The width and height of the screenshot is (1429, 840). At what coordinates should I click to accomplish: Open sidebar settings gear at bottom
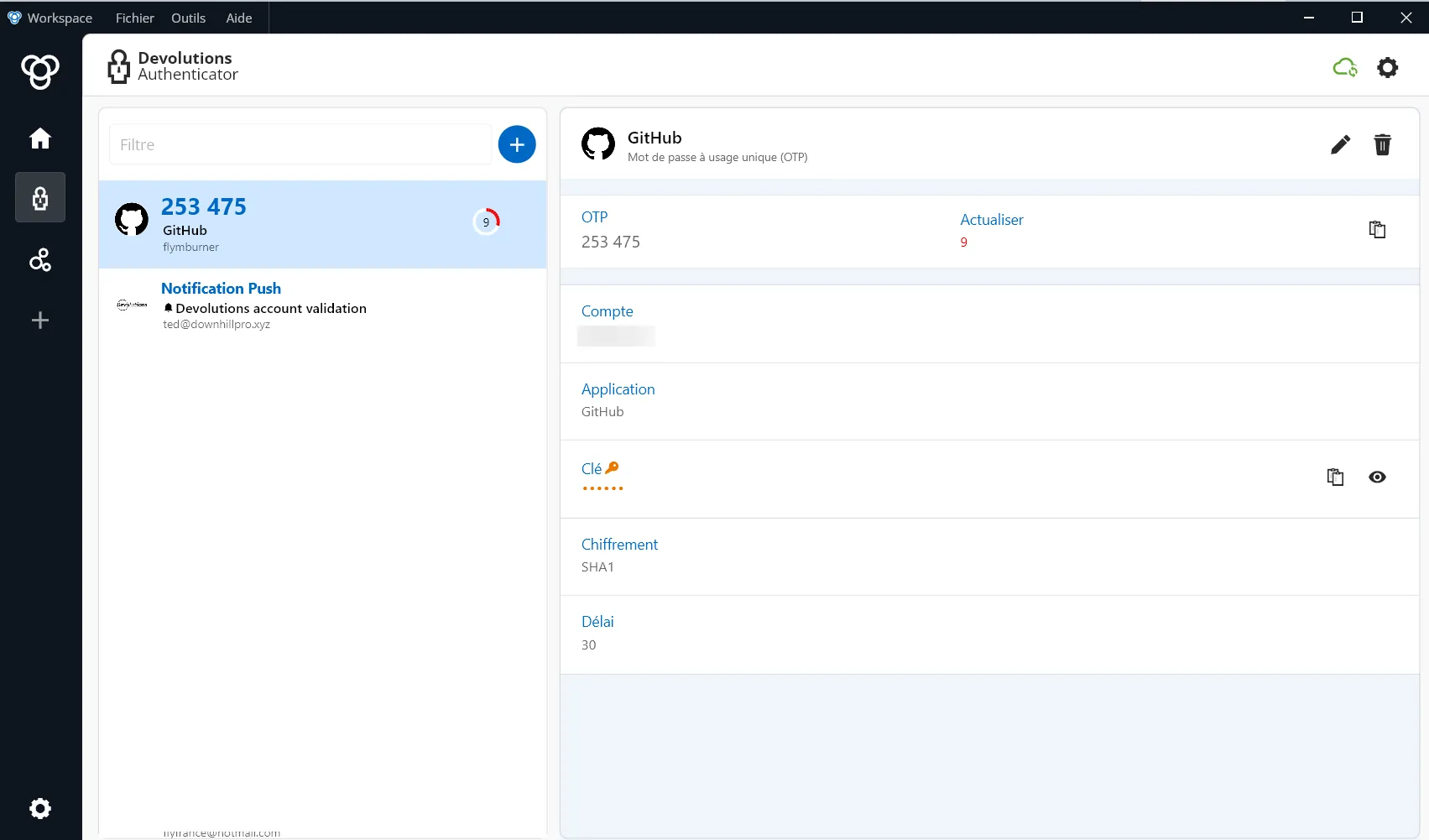[x=40, y=808]
